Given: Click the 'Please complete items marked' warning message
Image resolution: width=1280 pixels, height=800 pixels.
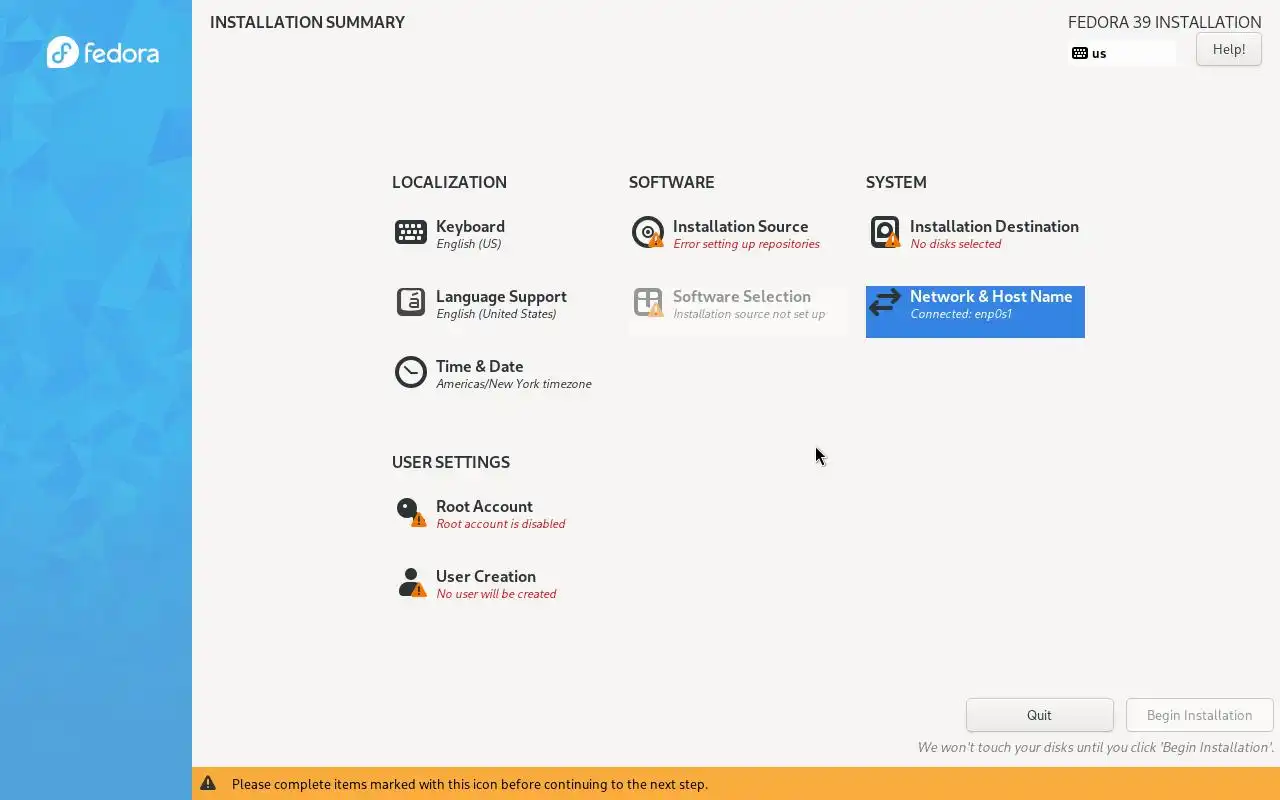Looking at the screenshot, I should (x=470, y=784).
